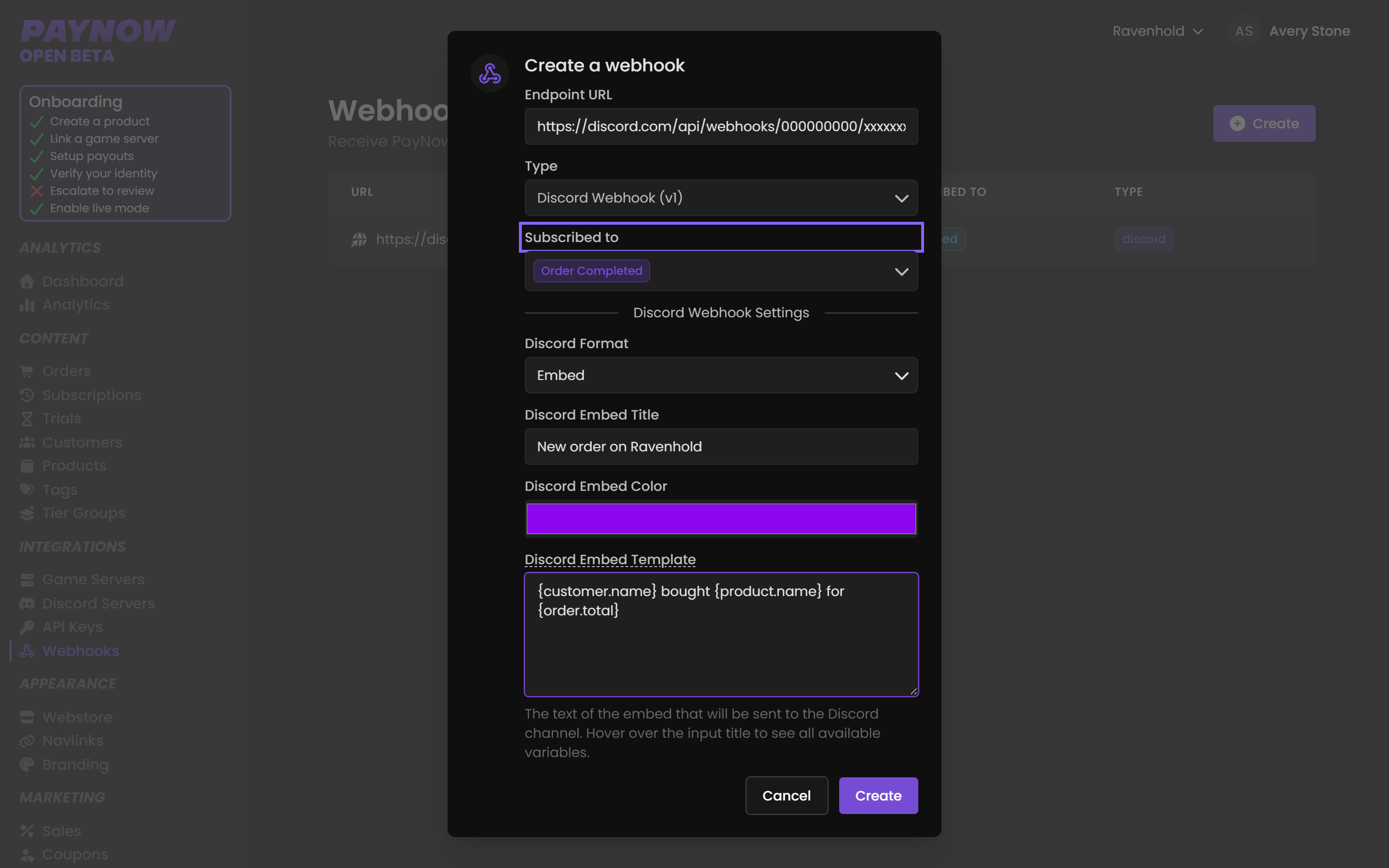
Task: Click the Trials hourglass icon
Action: click(x=27, y=419)
